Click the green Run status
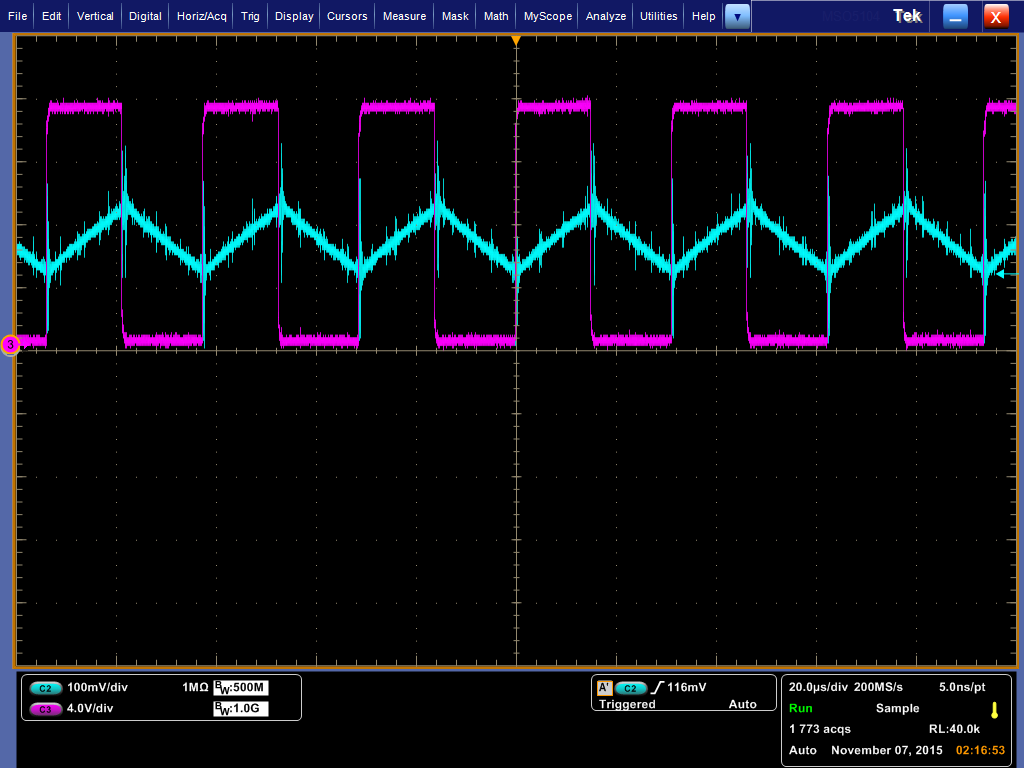Image resolution: width=1024 pixels, height=768 pixels. click(x=801, y=708)
